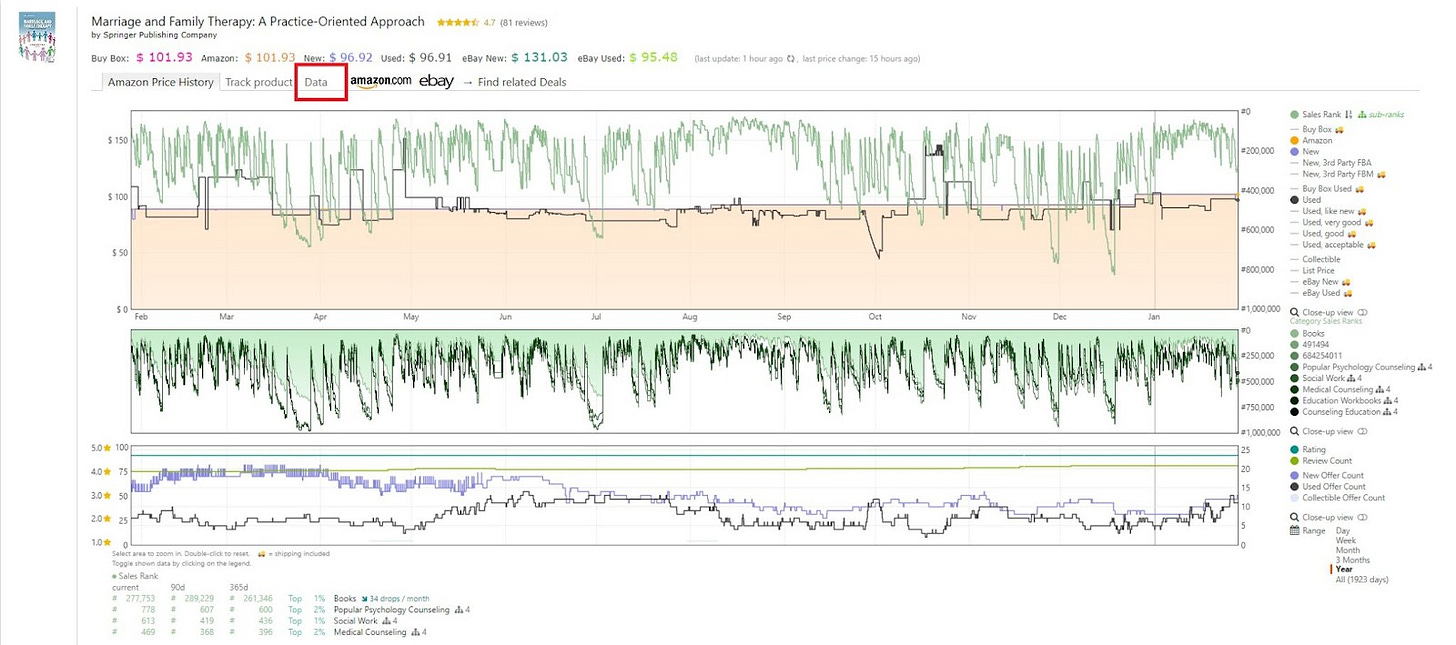Open the Data tab
The width and height of the screenshot is (1456, 645).
(x=316, y=82)
